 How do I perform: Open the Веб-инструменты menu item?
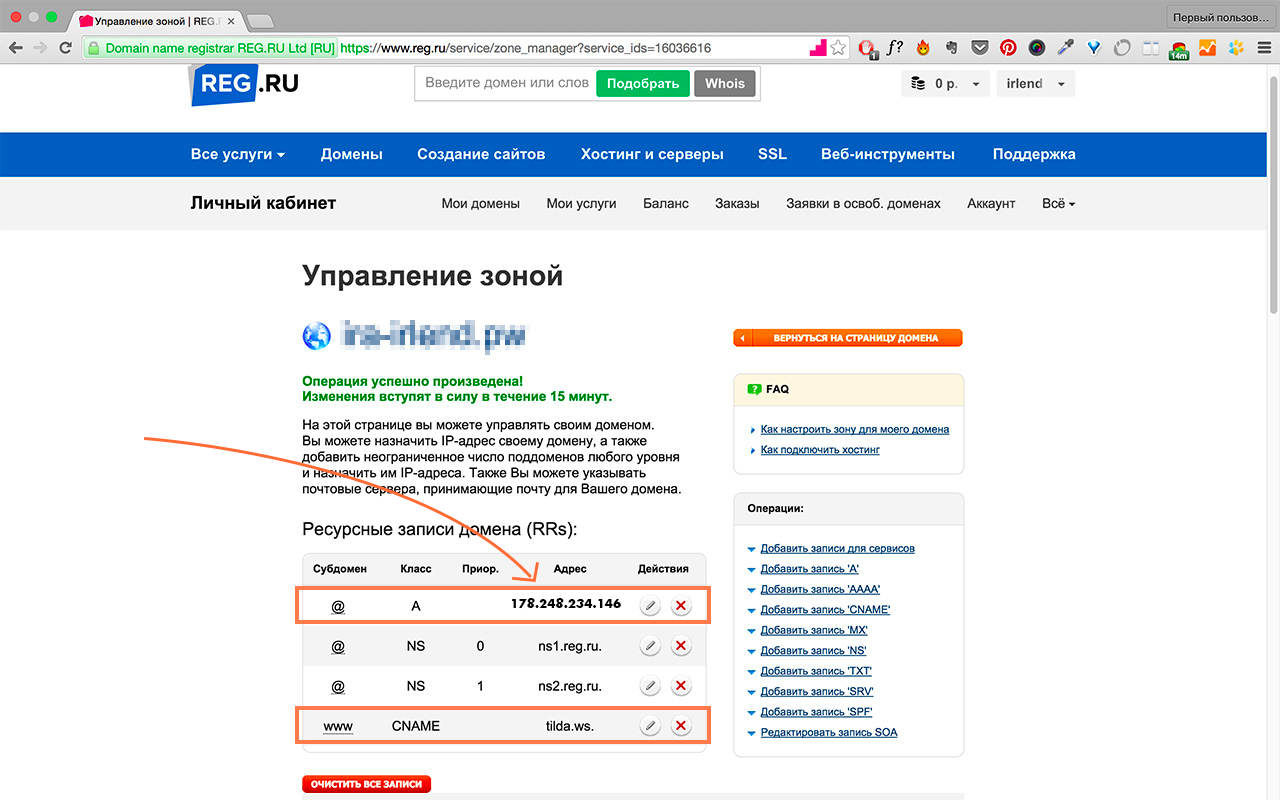click(x=888, y=154)
